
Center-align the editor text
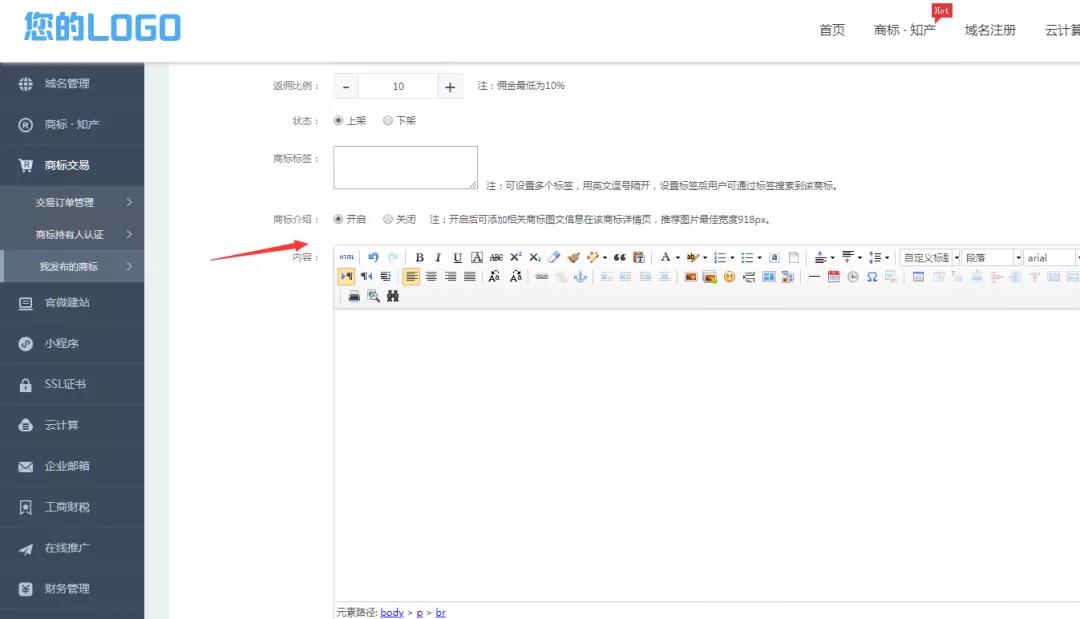coord(431,277)
